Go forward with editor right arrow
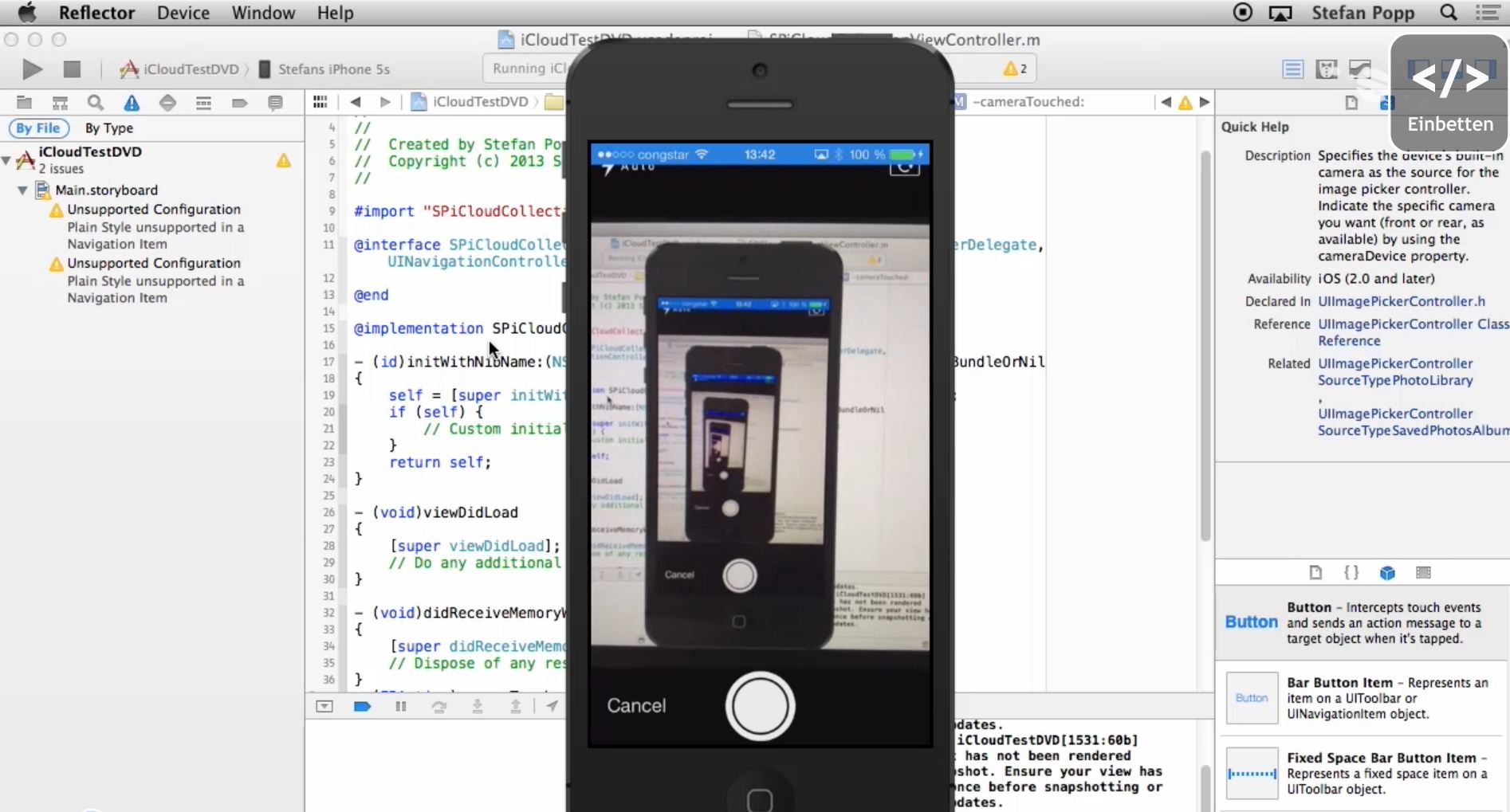 coord(385,101)
